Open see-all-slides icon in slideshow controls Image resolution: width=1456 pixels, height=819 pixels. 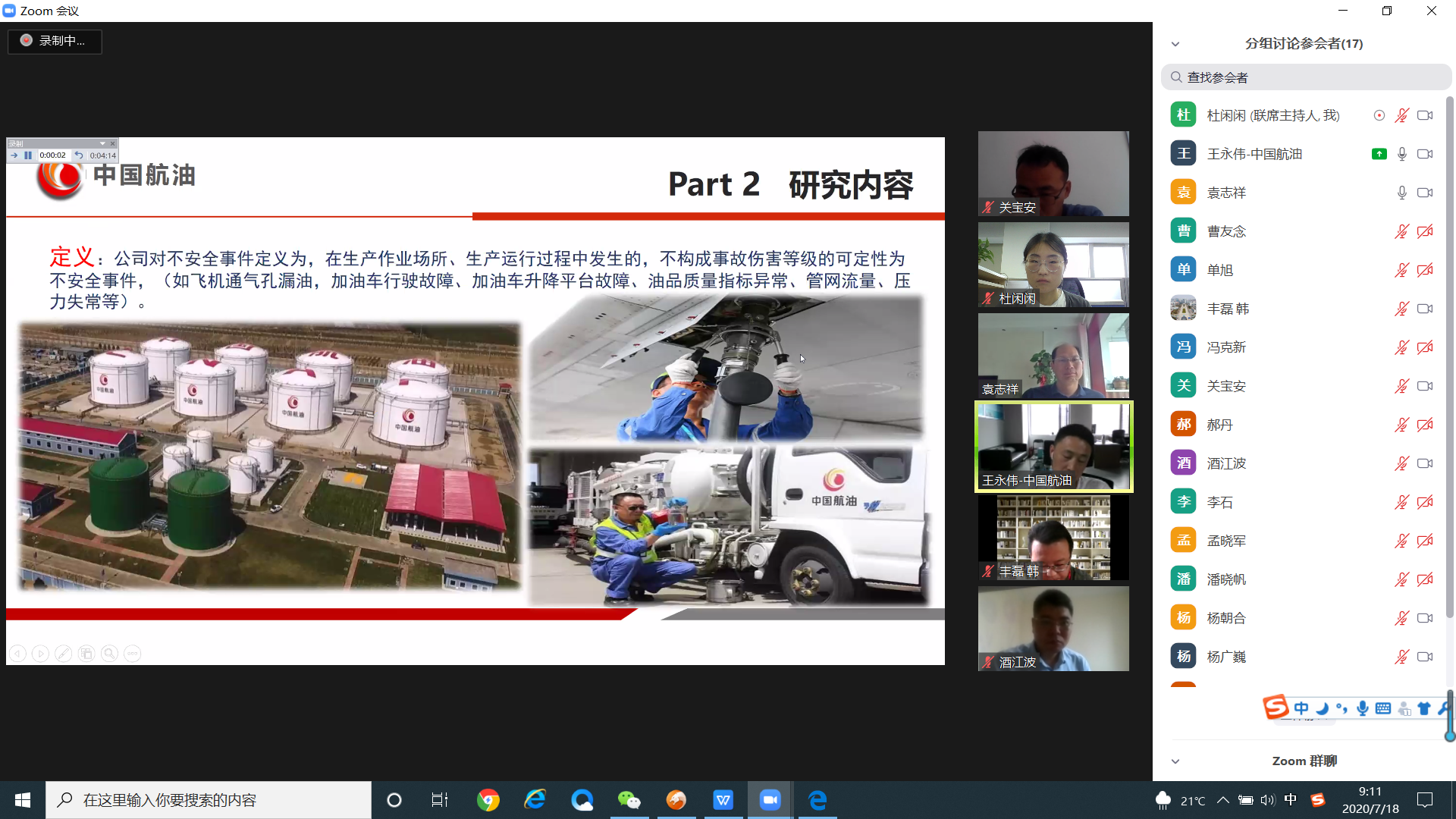(86, 654)
